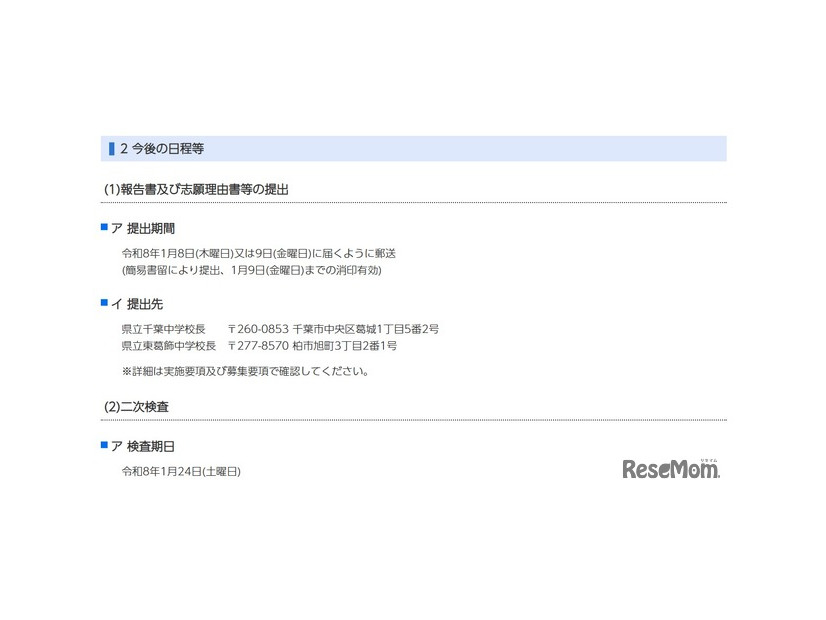Image resolution: width=826 pixels, height=620 pixels.
Task: Click the date text 令和8年1月24日(土曜日)
Action: (185, 472)
